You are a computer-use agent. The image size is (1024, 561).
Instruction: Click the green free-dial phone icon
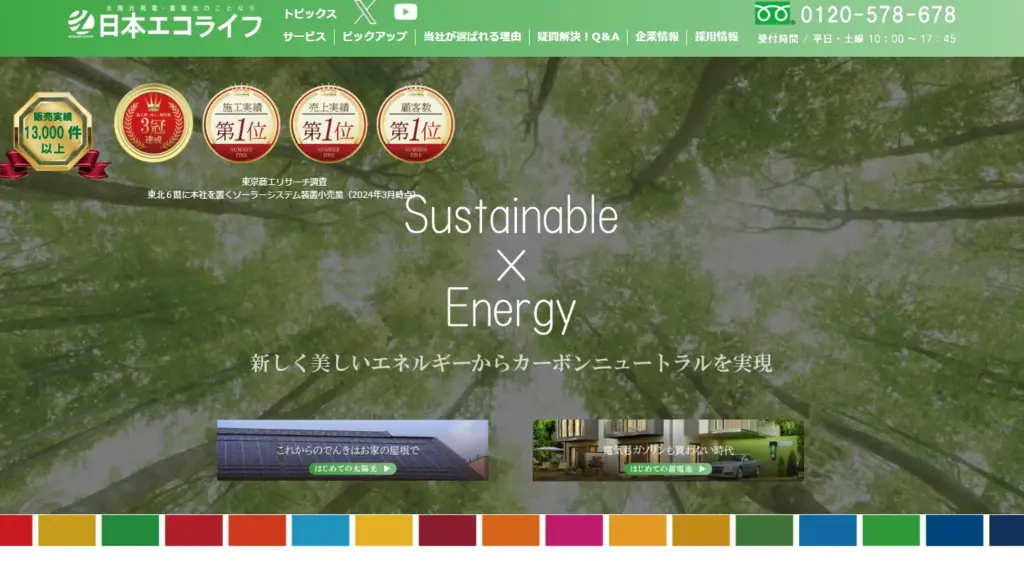(x=773, y=14)
